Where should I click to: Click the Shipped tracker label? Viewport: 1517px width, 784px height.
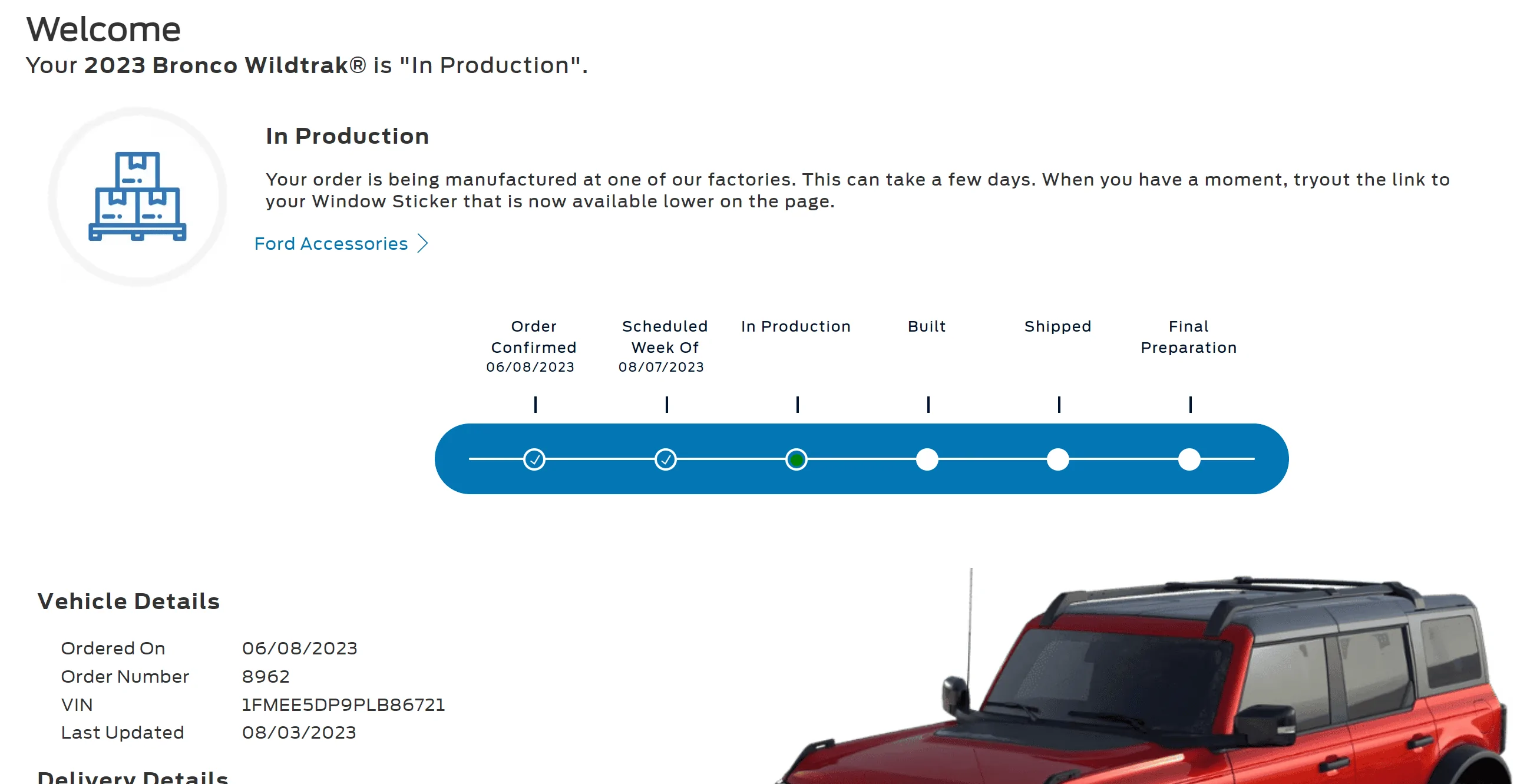[x=1058, y=327]
